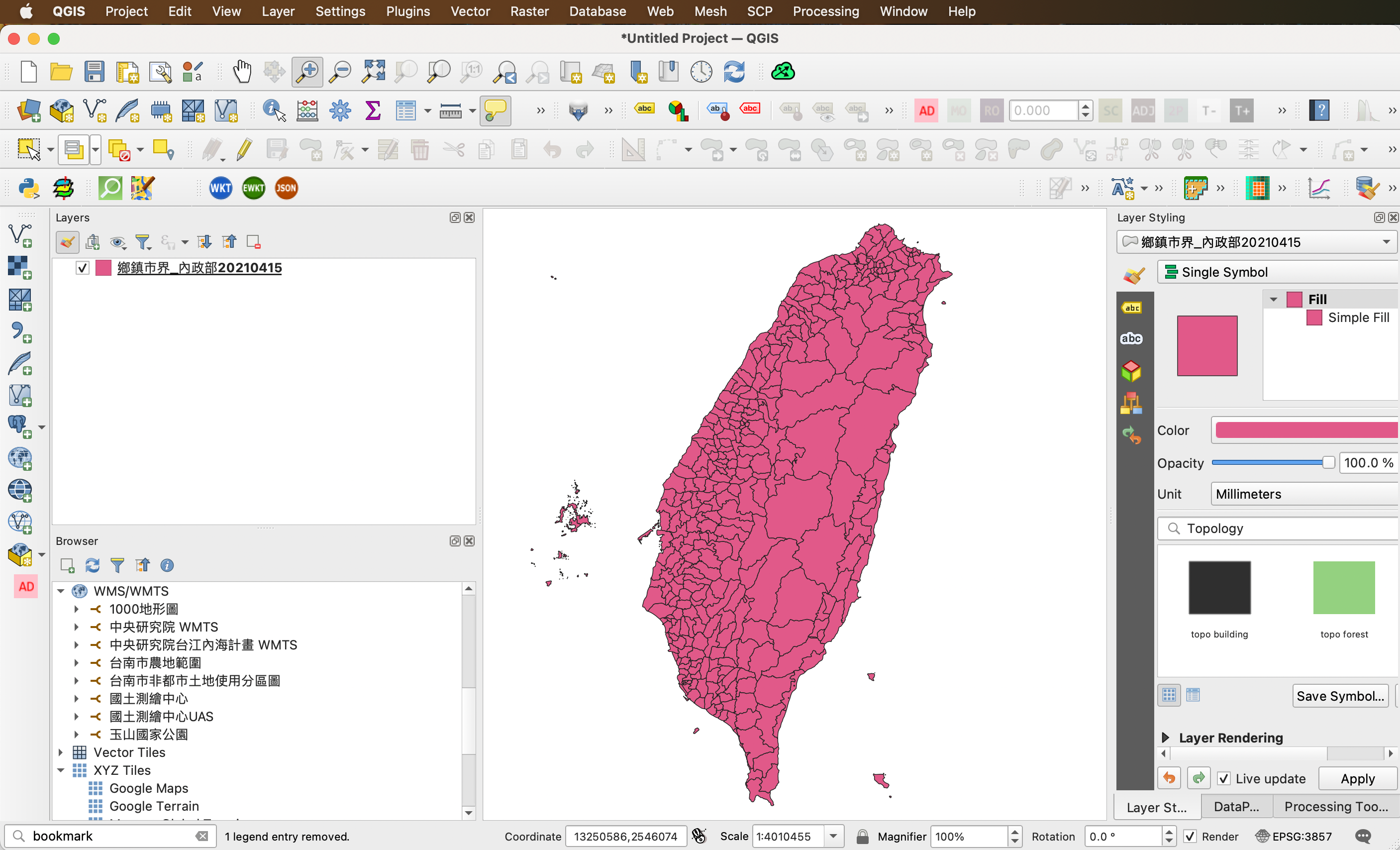This screenshot has width=1400, height=850.
Task: Click the Refresh map icon
Action: pyautogui.click(x=734, y=72)
